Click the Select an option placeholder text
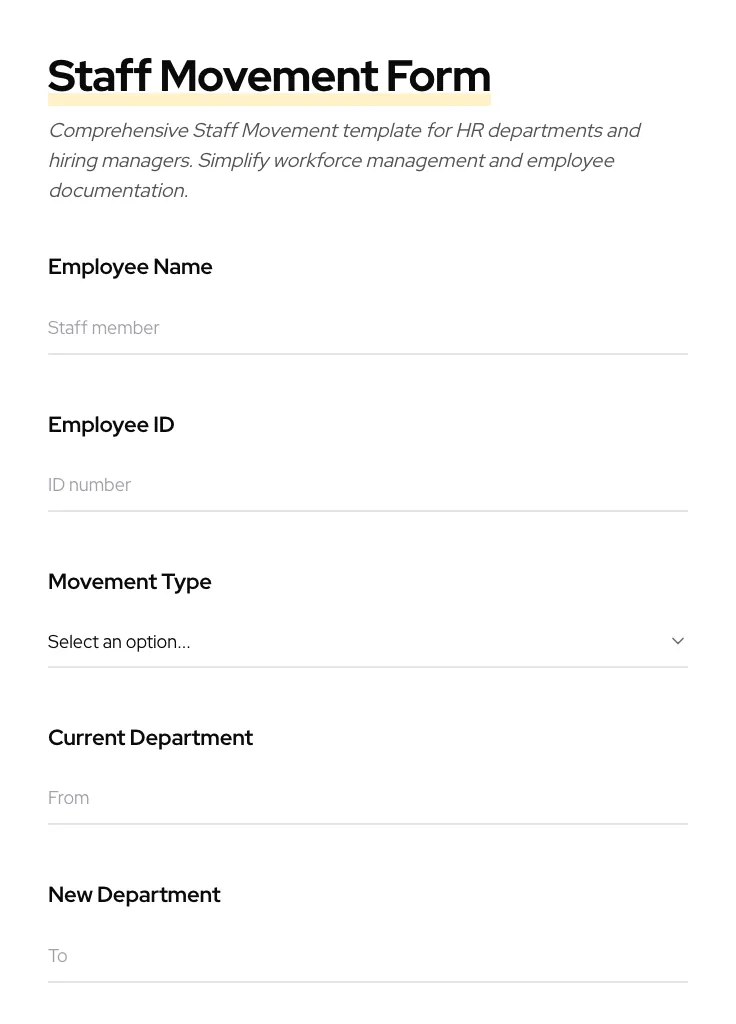Viewport: 736px width, 1024px height. (119, 641)
